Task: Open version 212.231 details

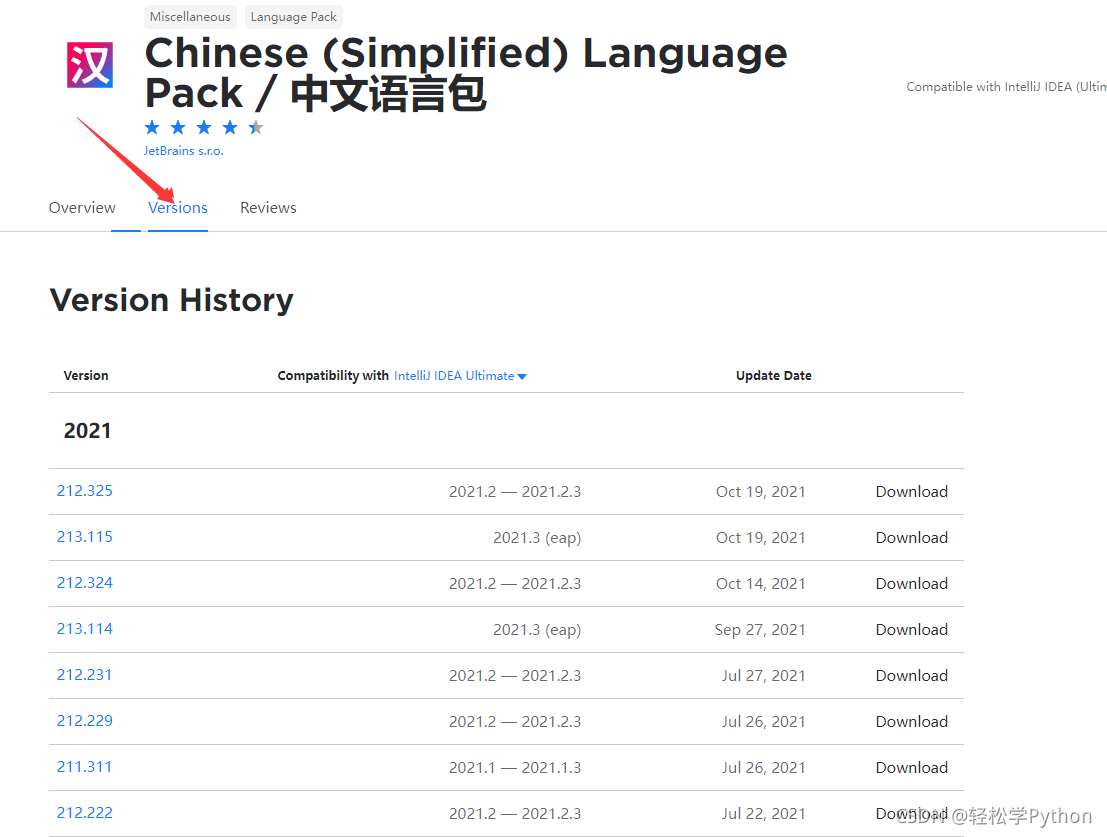Action: coord(85,675)
